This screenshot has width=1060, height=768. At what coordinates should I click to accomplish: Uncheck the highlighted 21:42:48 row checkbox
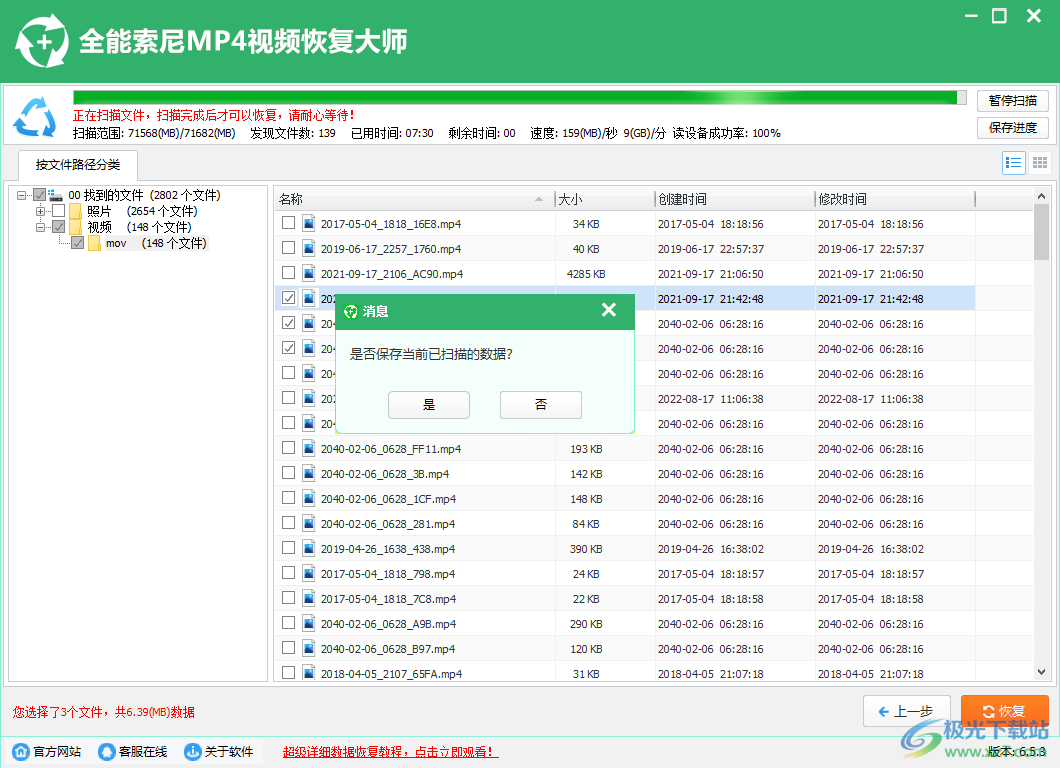click(x=289, y=297)
